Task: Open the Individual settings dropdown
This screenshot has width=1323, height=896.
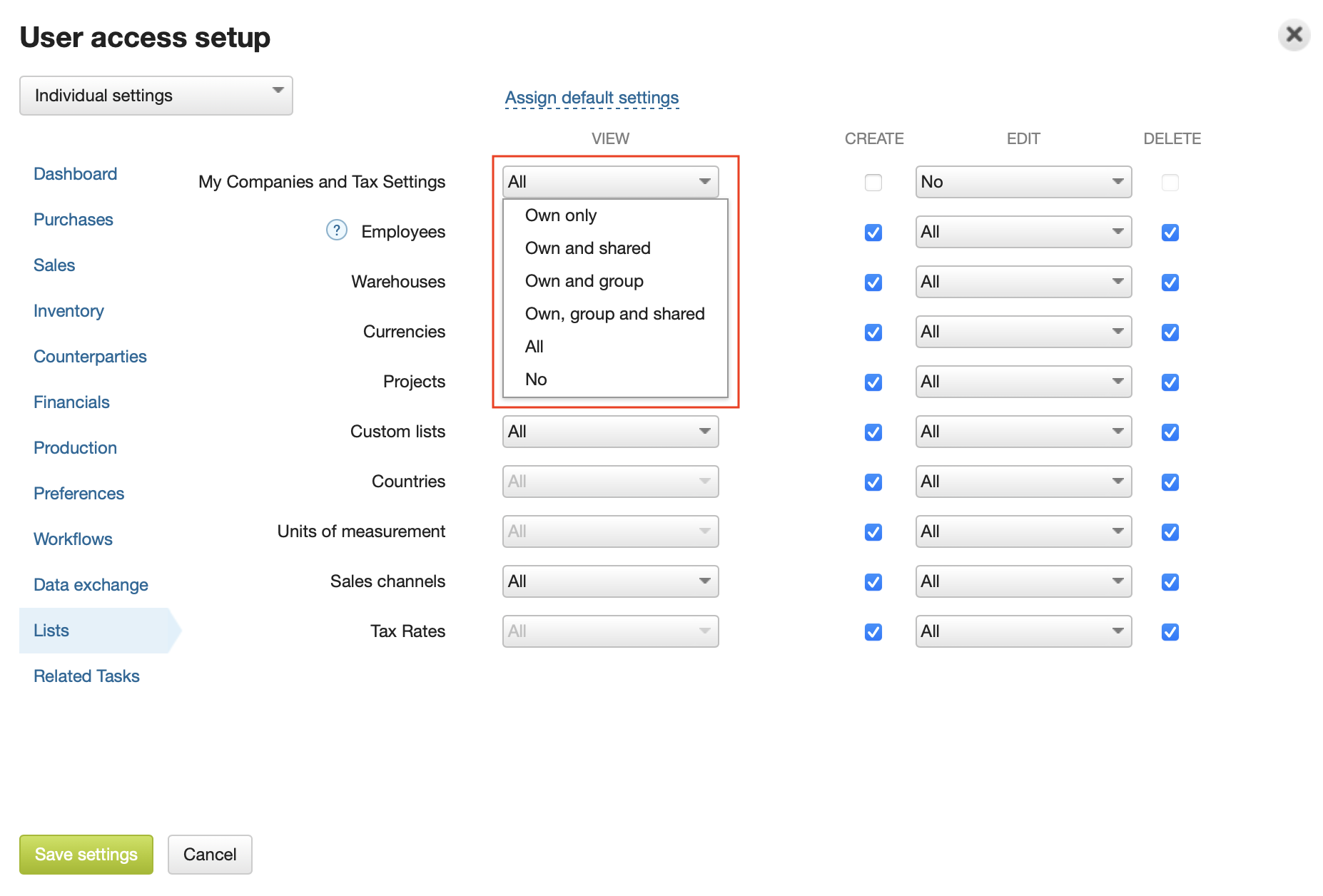Action: click(156, 96)
